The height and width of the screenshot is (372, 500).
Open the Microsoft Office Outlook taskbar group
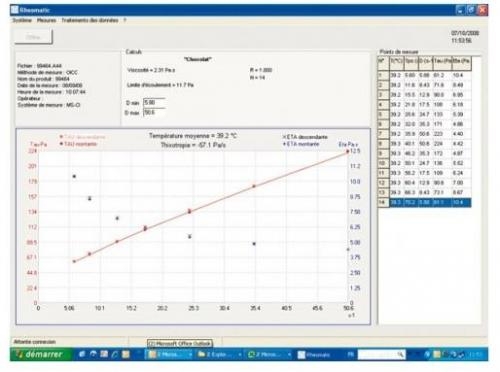pyautogui.click(x=170, y=355)
